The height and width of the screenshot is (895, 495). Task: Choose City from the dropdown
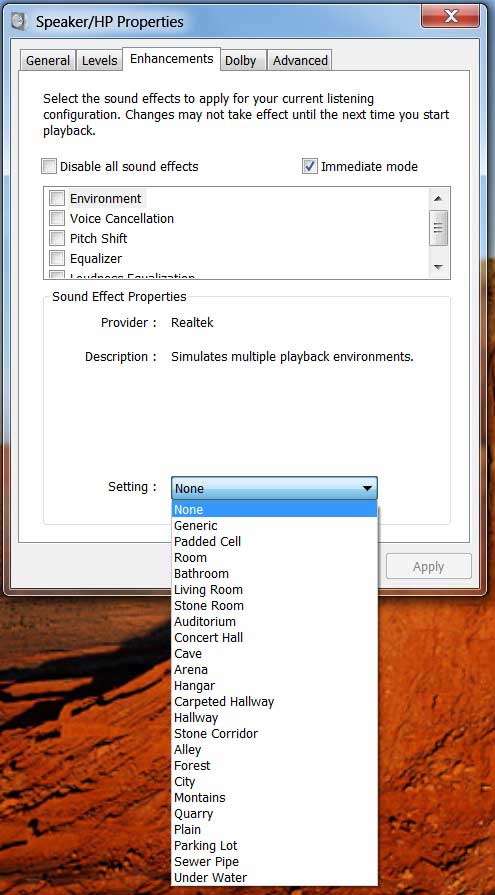click(x=275, y=781)
